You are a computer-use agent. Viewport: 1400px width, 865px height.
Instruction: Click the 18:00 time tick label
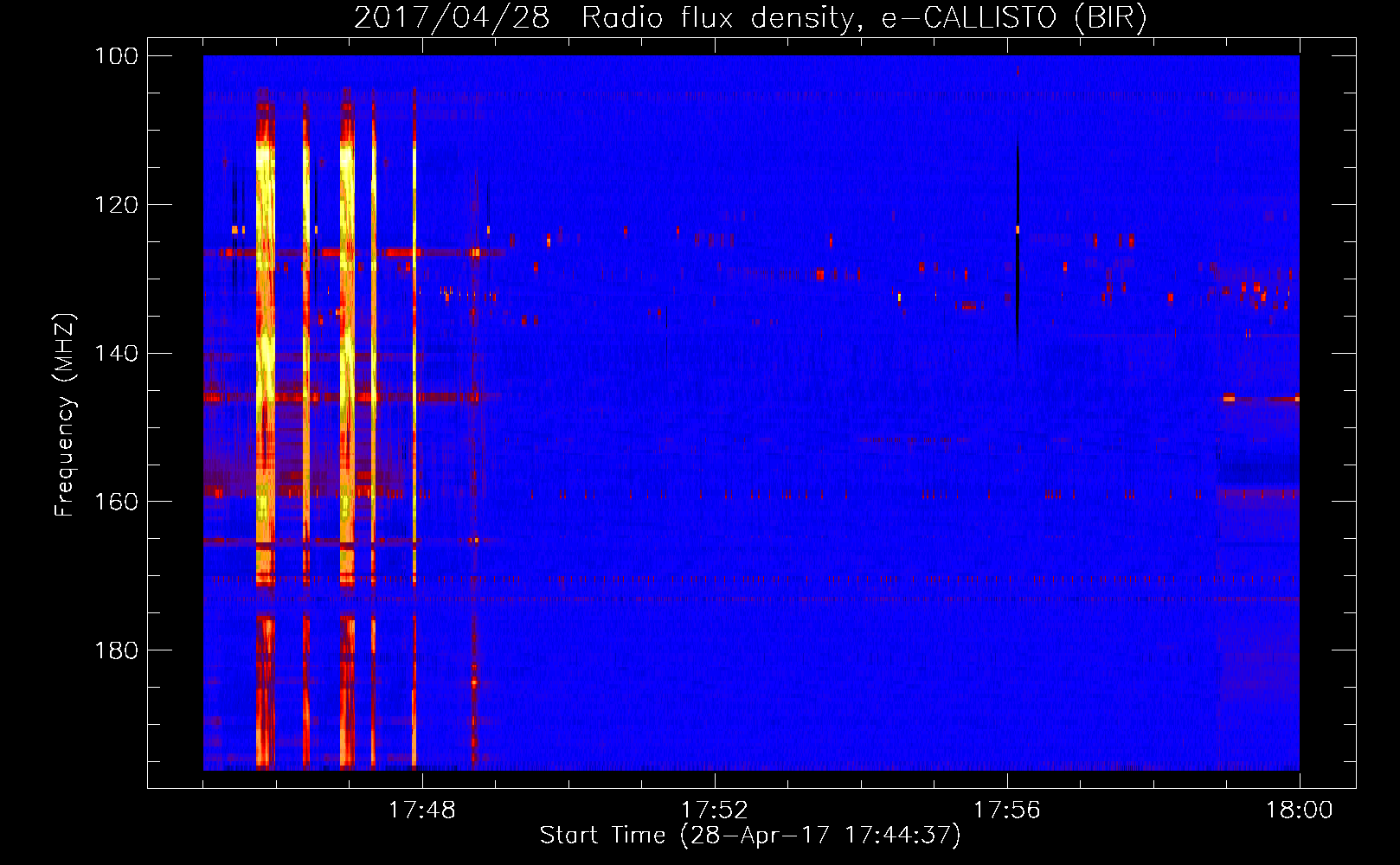1300,811
